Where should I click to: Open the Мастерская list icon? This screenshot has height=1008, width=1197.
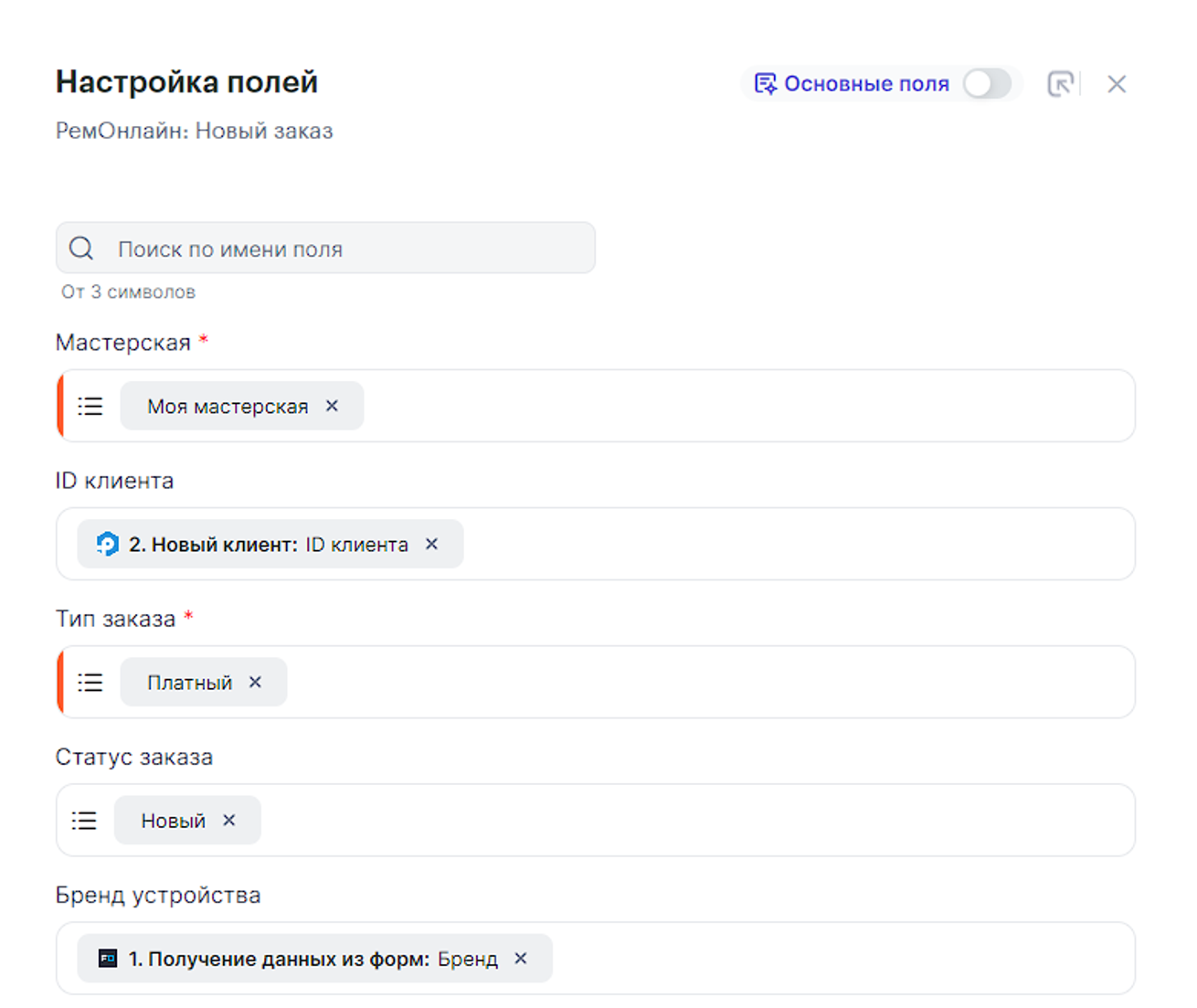click(90, 407)
